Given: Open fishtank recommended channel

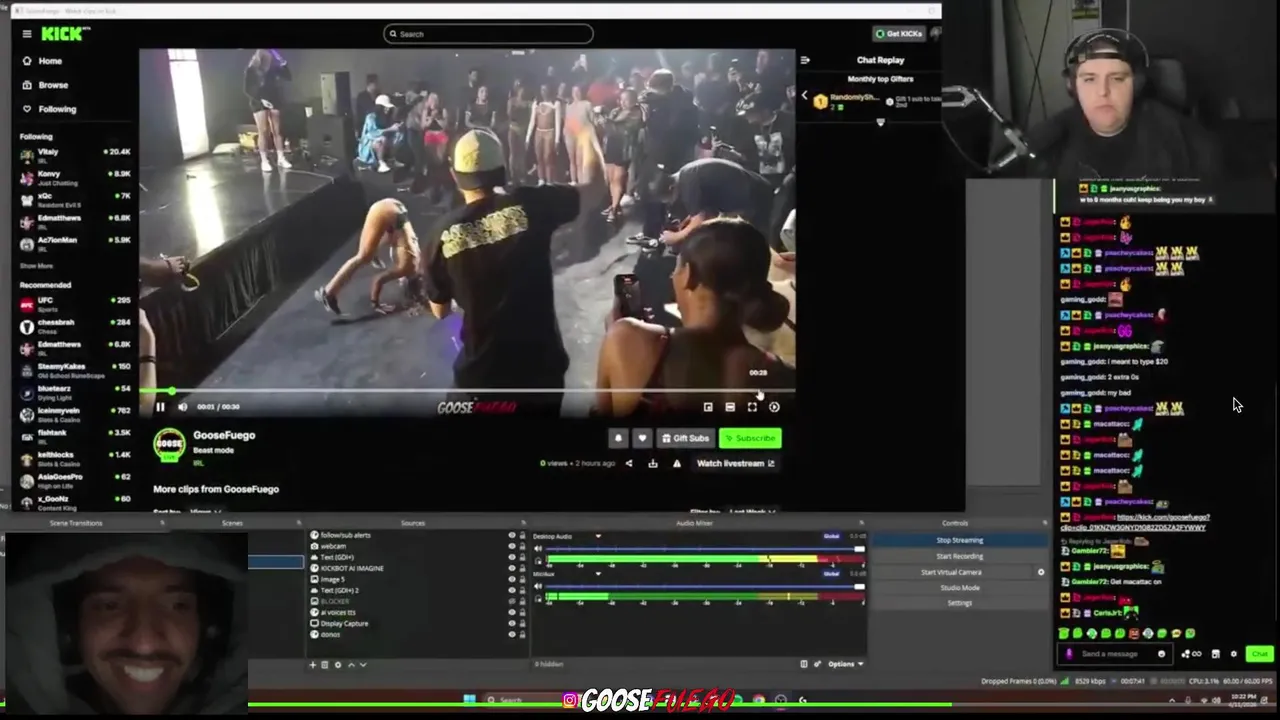Looking at the screenshot, I should click(x=75, y=436).
